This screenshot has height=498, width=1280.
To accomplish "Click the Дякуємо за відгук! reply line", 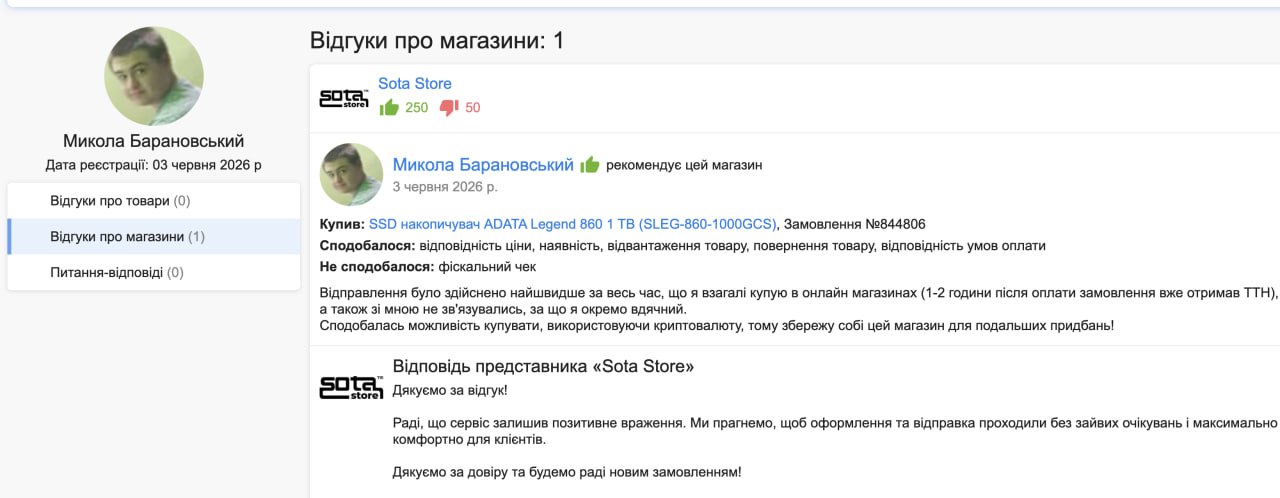I will click(x=451, y=389).
